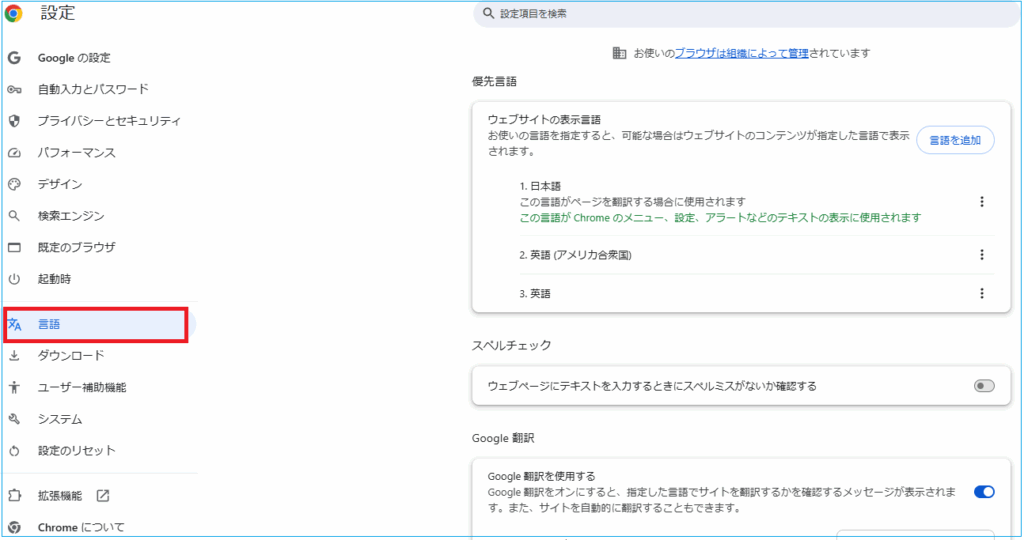Screen dimensions: 1024x540
Task: Open ダウンロード settings
Action: coord(71,356)
